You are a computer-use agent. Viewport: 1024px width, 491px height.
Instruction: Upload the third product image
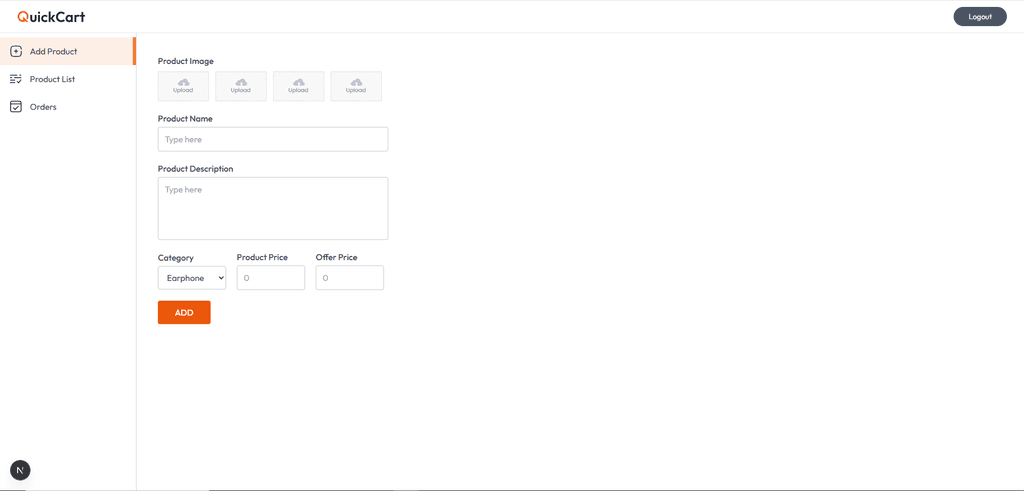click(298, 86)
